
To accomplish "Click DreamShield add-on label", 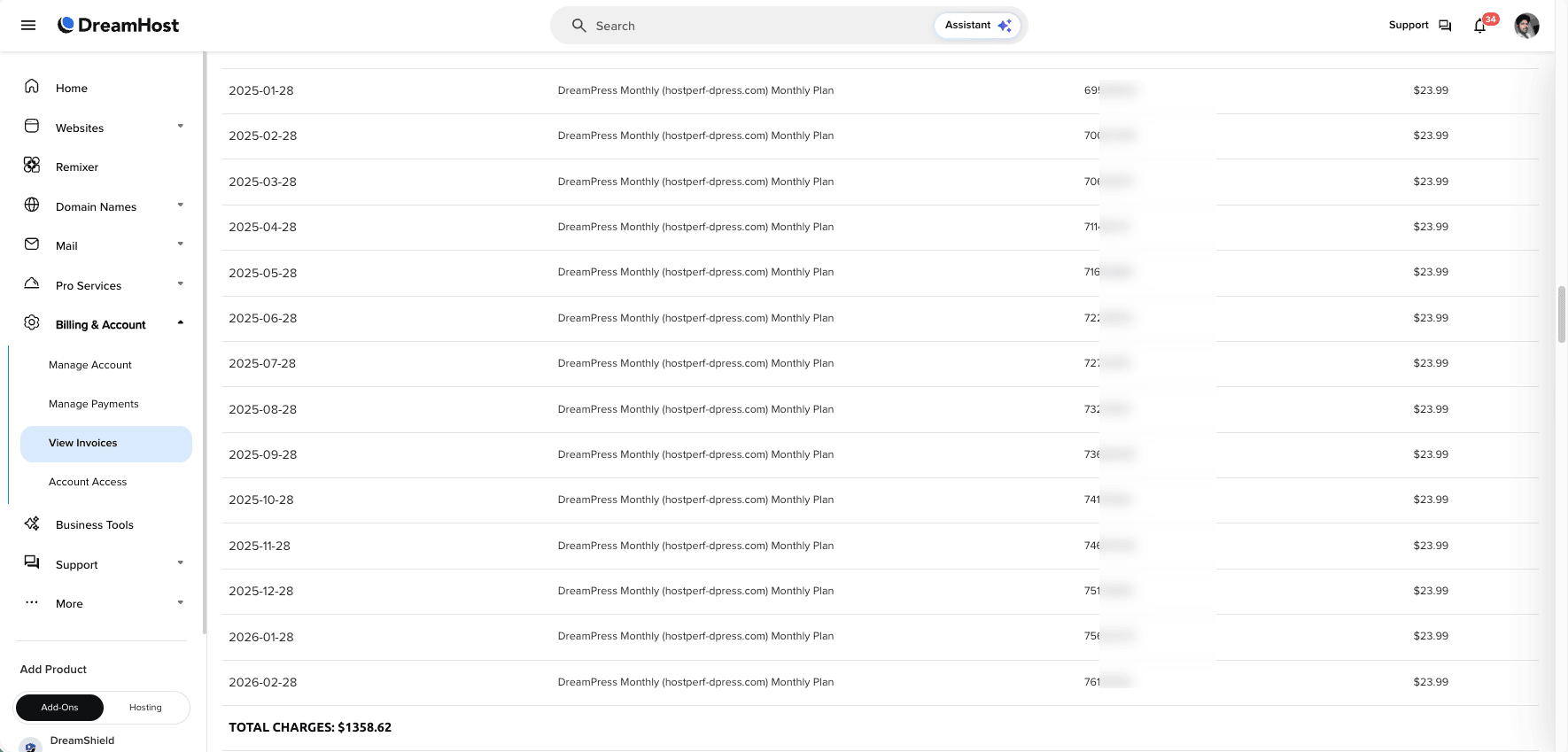I will [82, 740].
